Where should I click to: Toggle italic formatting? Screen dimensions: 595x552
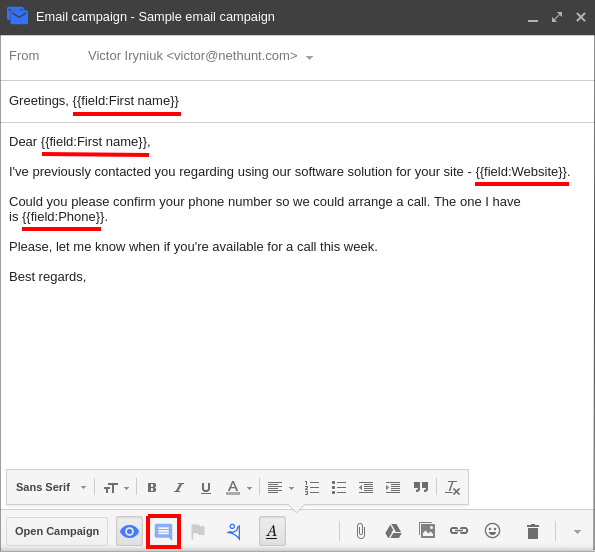pos(179,488)
